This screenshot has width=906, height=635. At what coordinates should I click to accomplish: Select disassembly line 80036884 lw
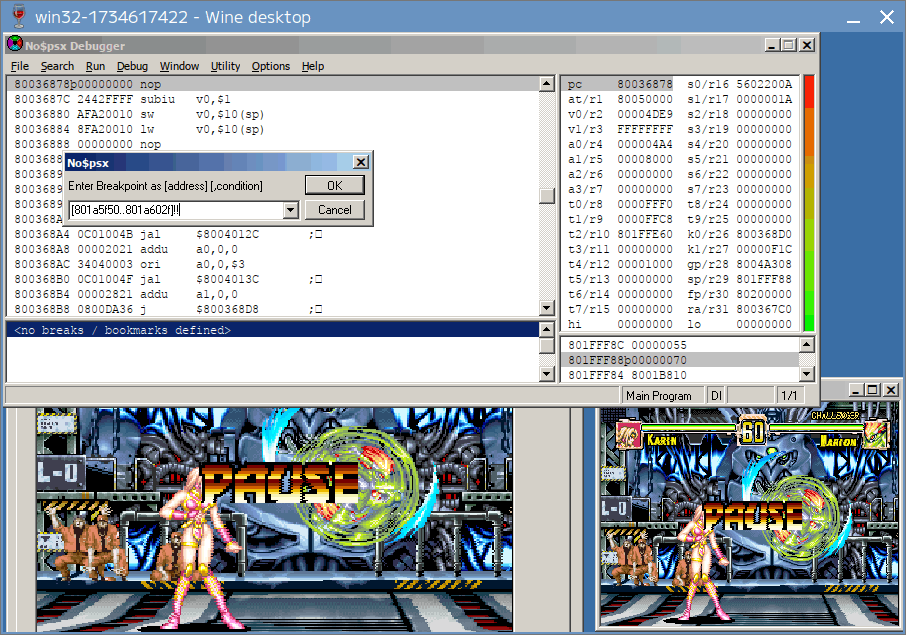coord(273,129)
